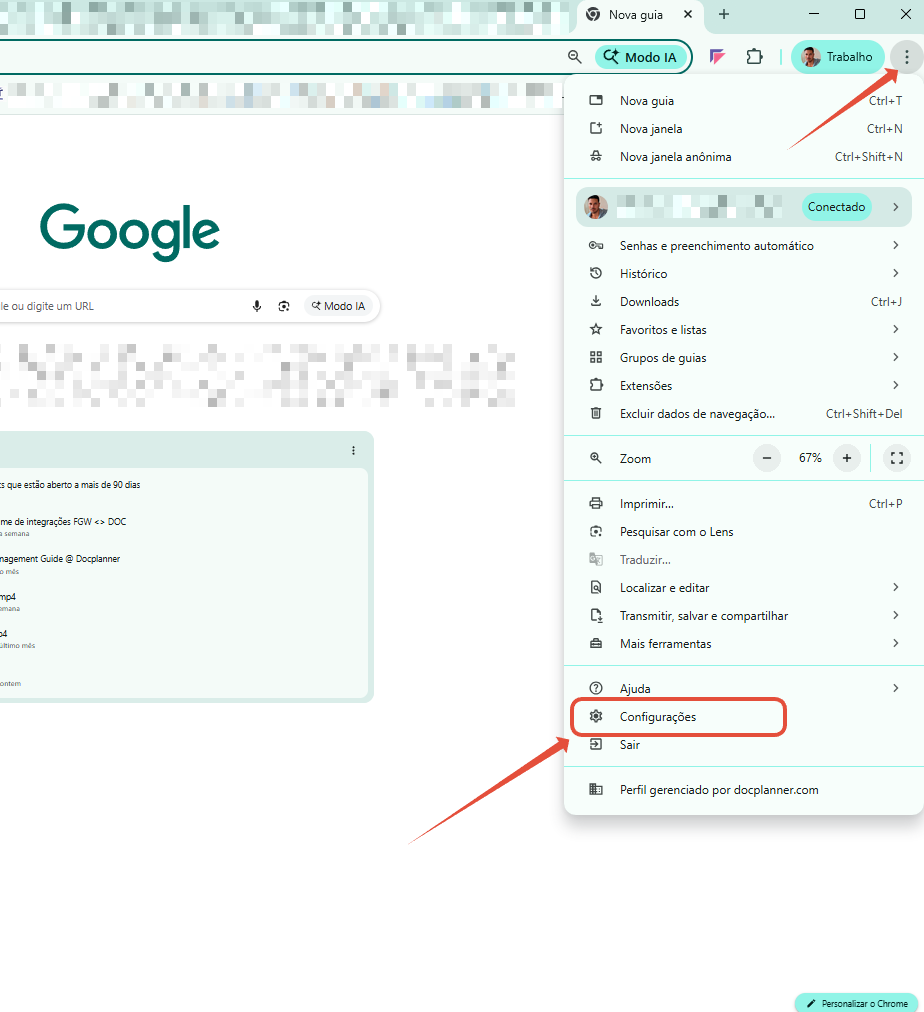Select Excluir dados de navegação
The image size is (924, 1012).
coord(743,413)
